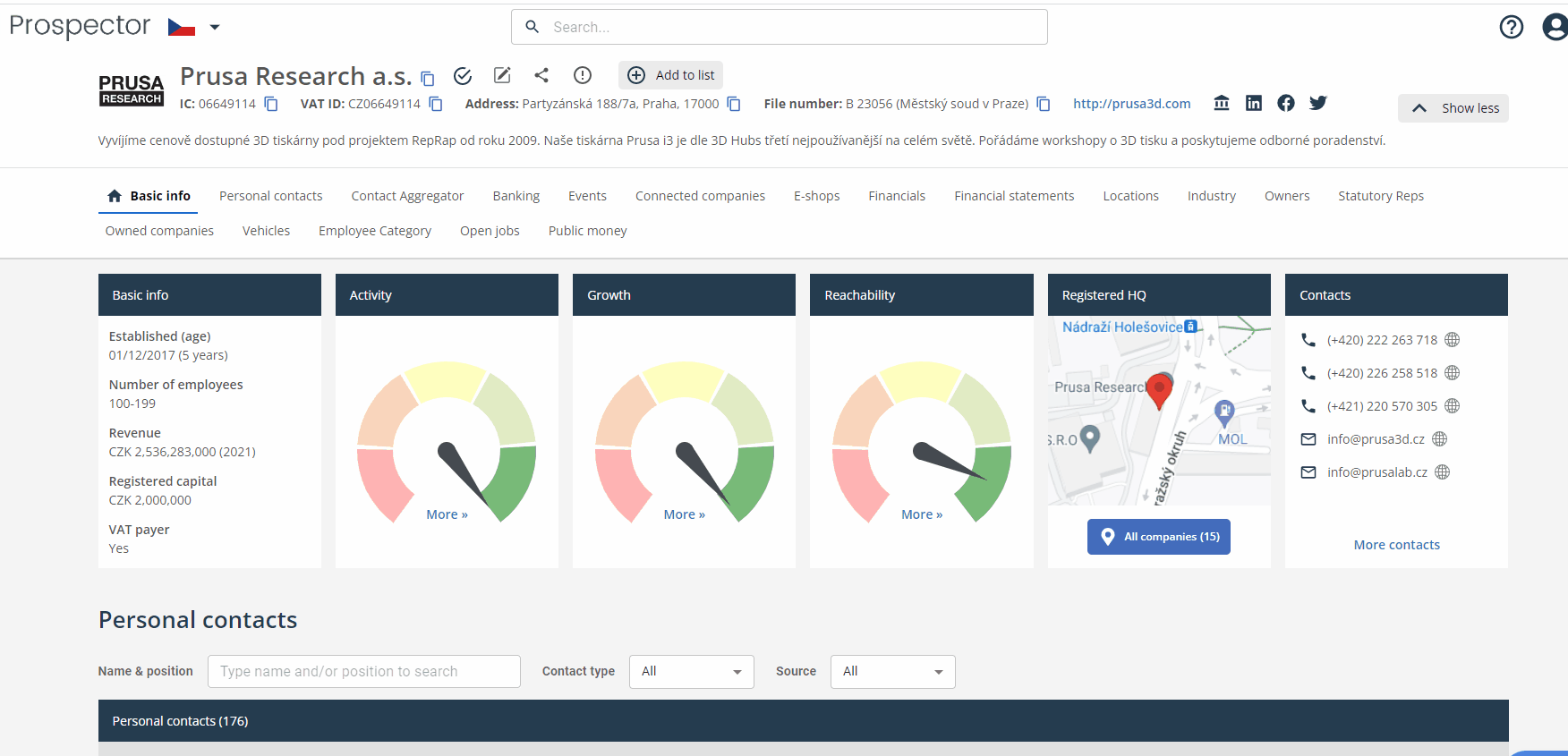Open the help question mark icon
Screen dimensions: 1568x756
click(1512, 27)
